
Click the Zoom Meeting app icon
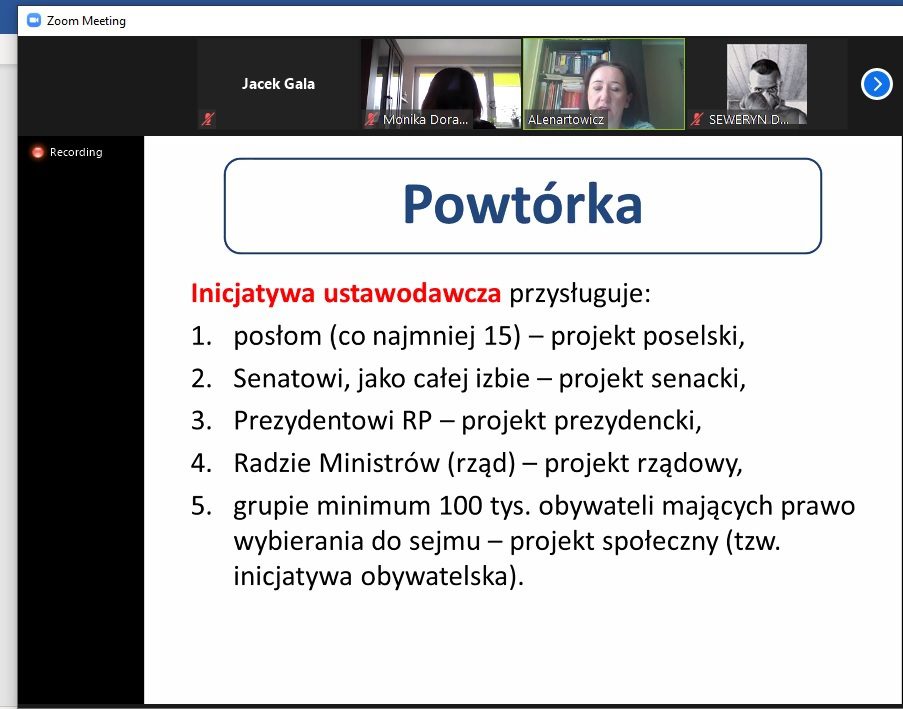(34, 21)
